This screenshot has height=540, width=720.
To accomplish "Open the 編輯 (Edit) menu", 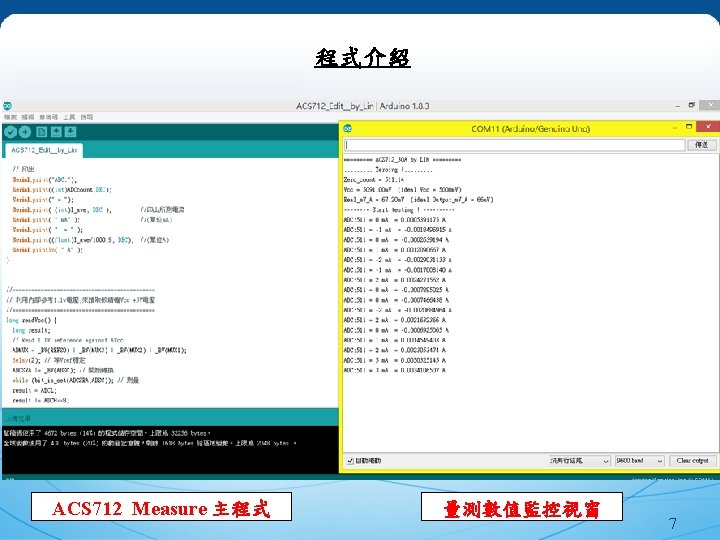I will (x=28, y=118).
